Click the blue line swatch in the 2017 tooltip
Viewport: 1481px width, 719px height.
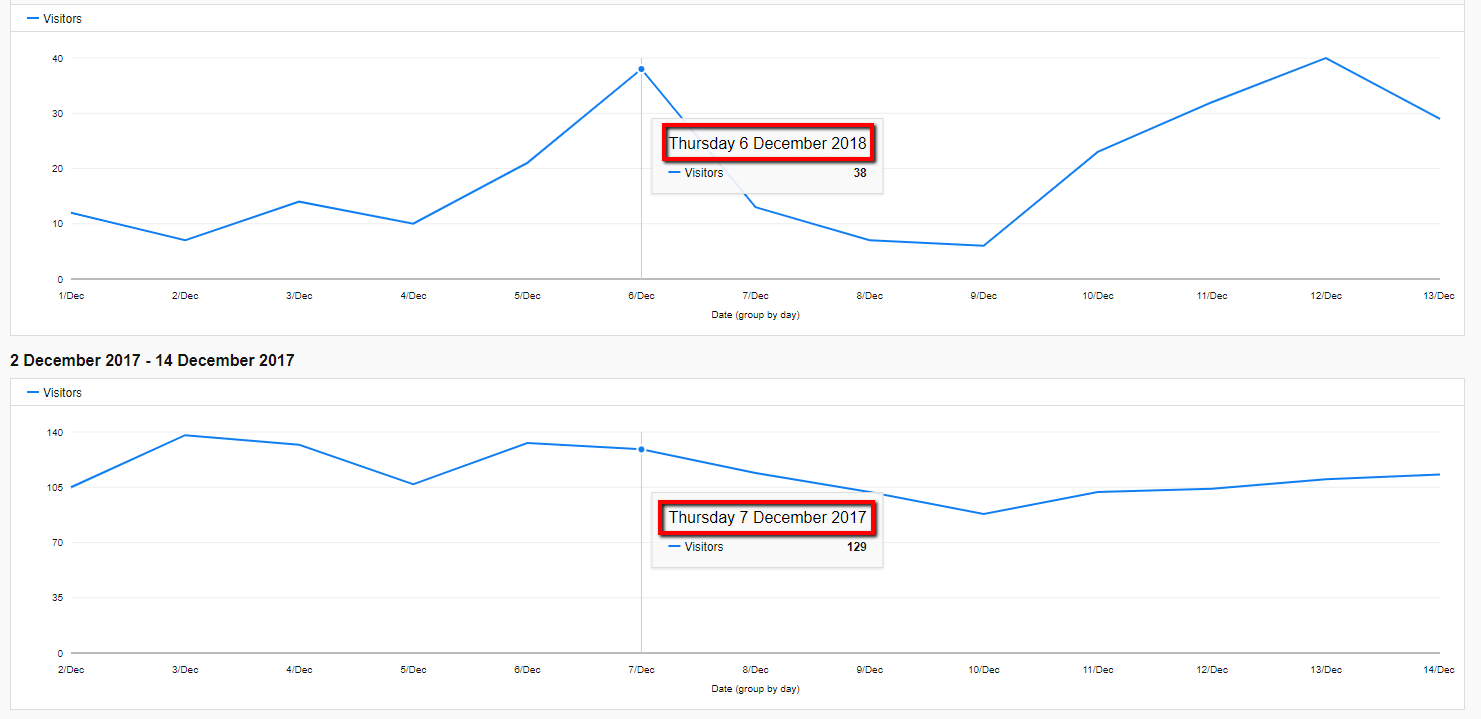(x=674, y=547)
